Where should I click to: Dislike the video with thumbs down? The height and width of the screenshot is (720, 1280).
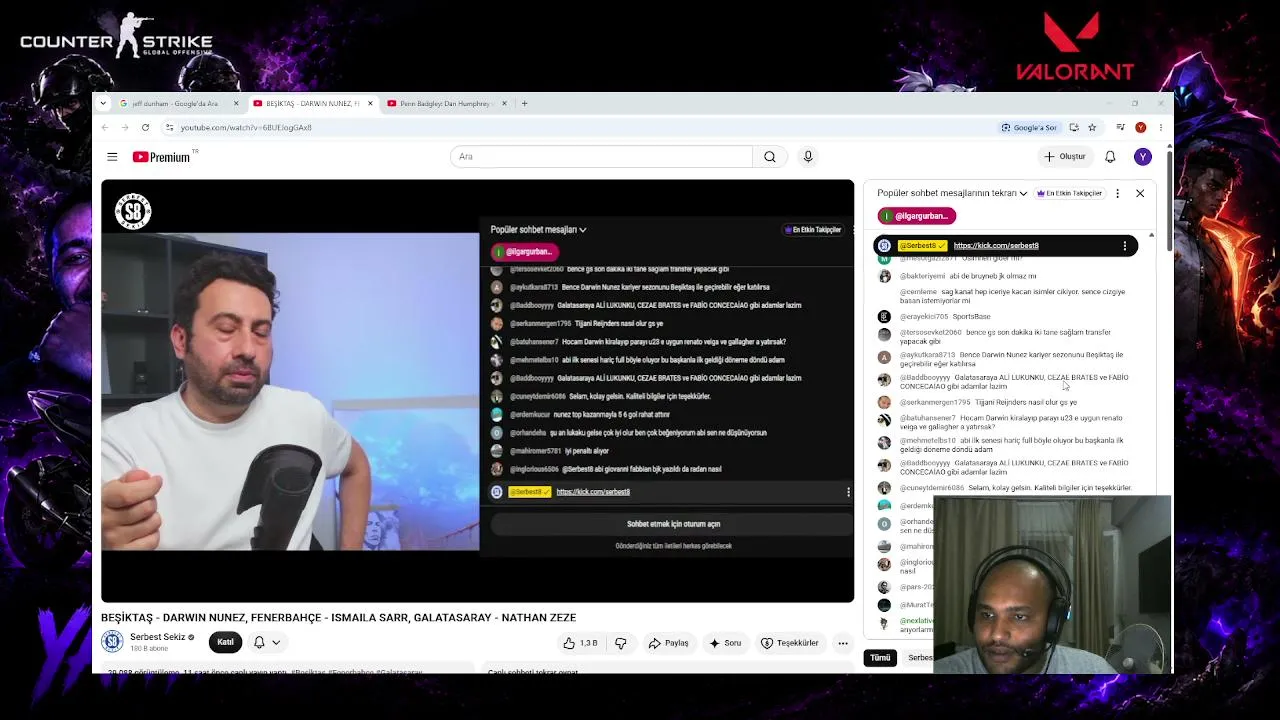621,643
